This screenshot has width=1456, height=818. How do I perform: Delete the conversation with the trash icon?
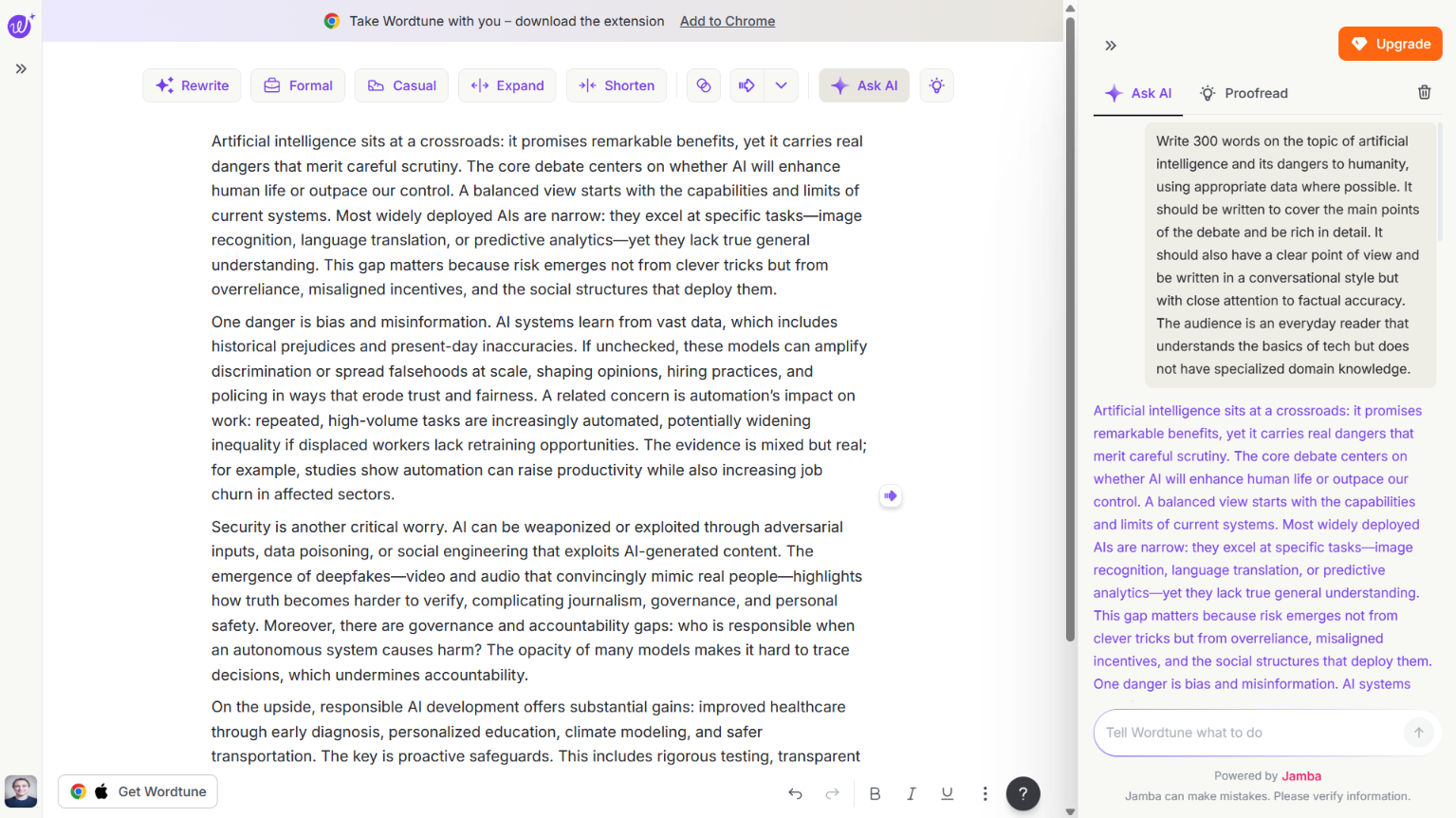point(1424,92)
